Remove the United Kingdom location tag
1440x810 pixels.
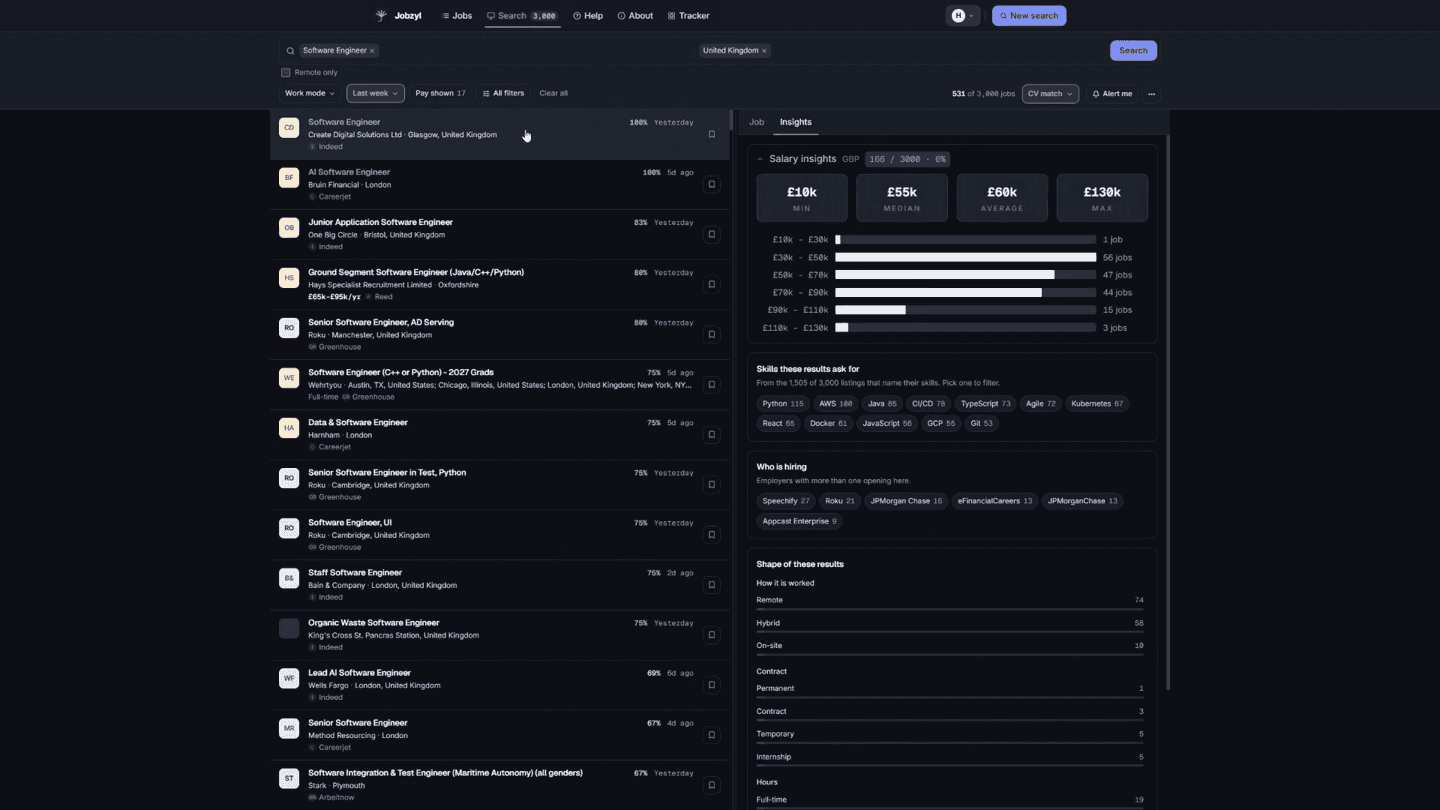point(764,51)
